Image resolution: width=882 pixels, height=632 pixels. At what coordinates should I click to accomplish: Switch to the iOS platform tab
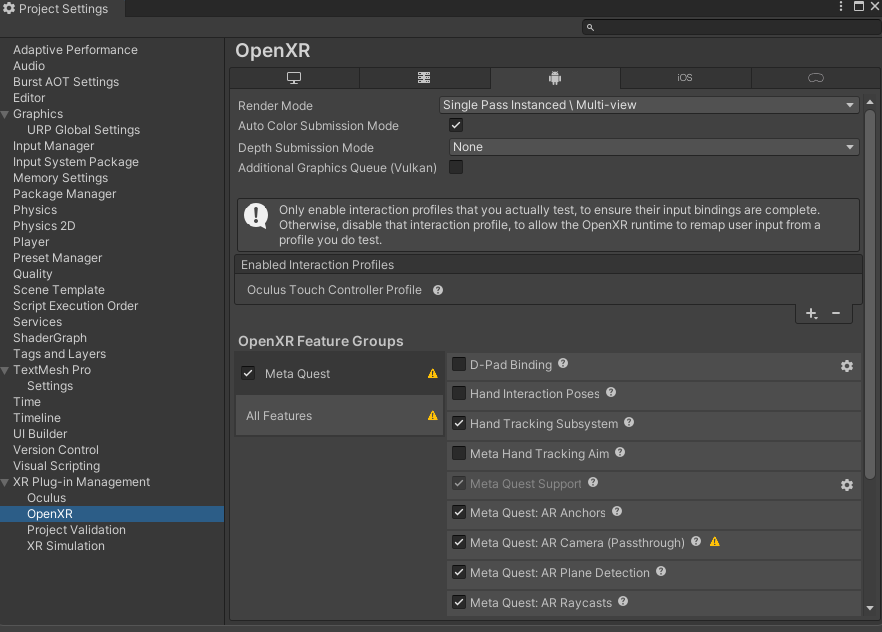(685, 78)
